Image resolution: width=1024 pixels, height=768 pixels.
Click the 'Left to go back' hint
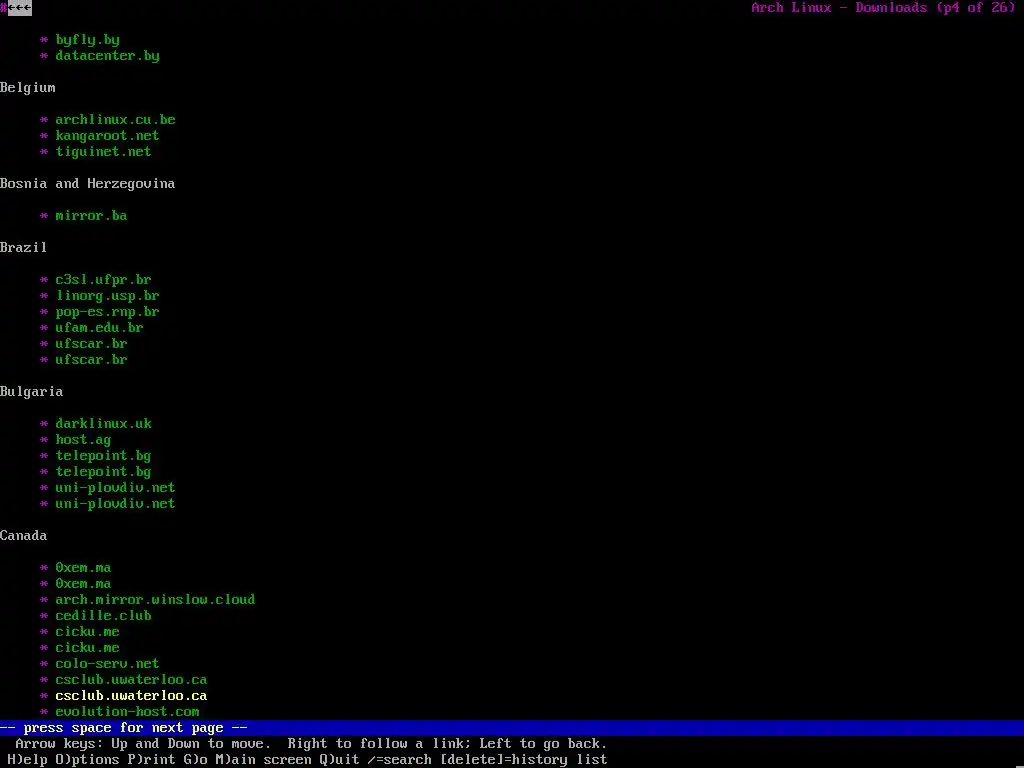[543, 744]
